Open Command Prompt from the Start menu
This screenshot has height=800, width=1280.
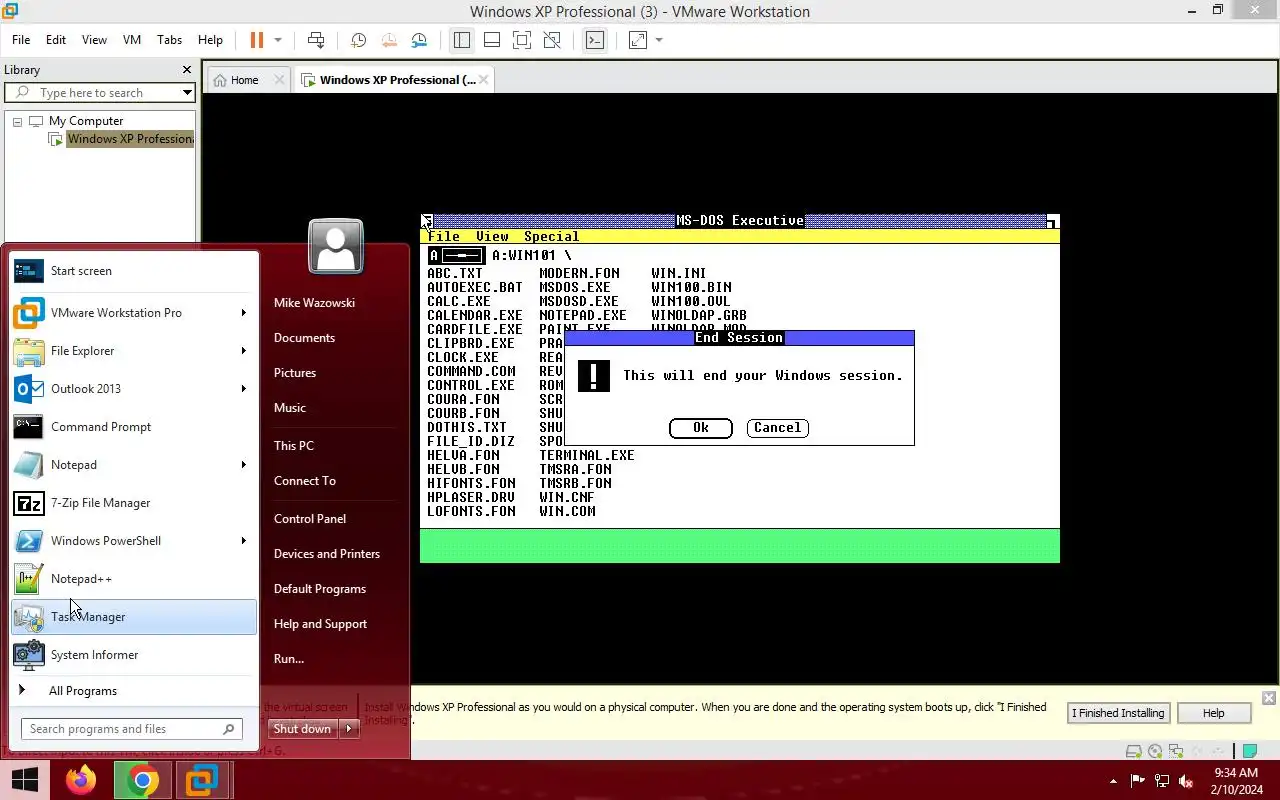click(x=134, y=427)
